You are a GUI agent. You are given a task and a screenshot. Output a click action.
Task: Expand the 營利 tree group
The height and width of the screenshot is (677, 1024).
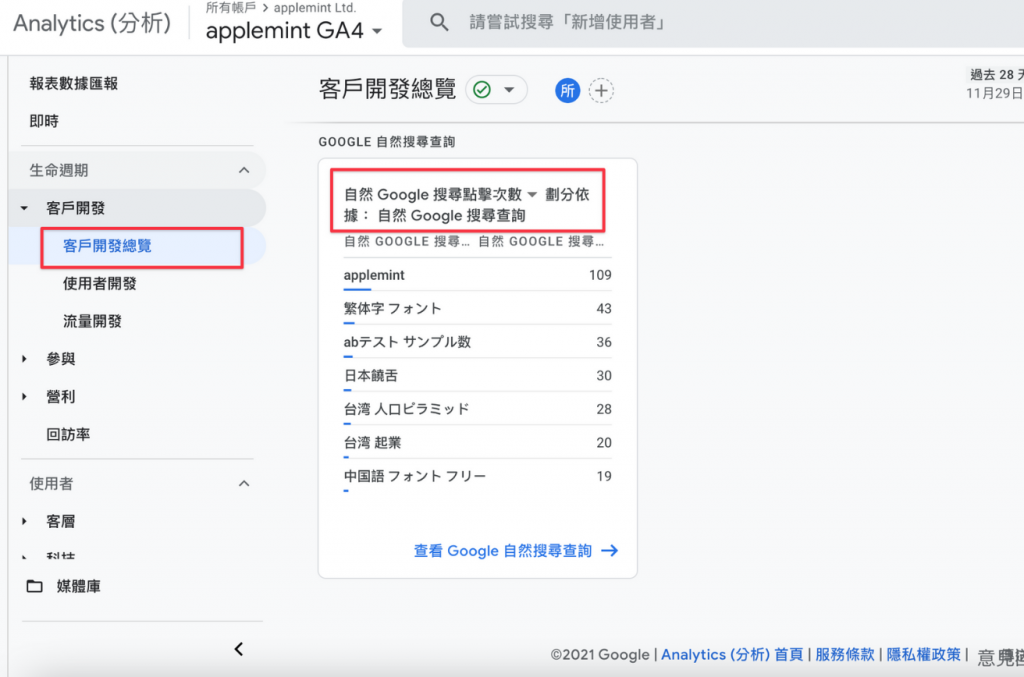coord(24,396)
